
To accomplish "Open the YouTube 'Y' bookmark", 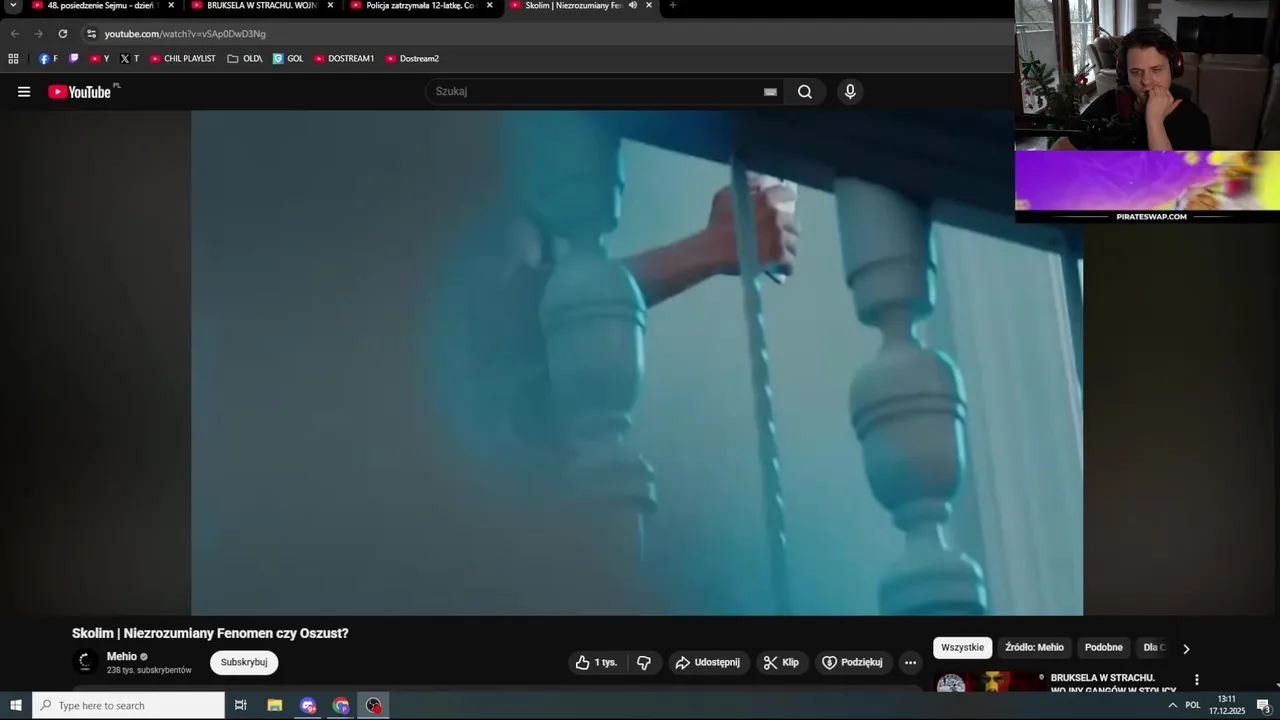I will point(99,59).
